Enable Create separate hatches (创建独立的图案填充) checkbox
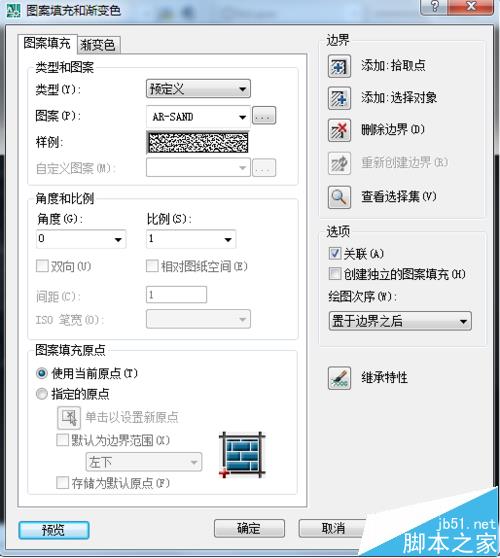 [x=335, y=274]
